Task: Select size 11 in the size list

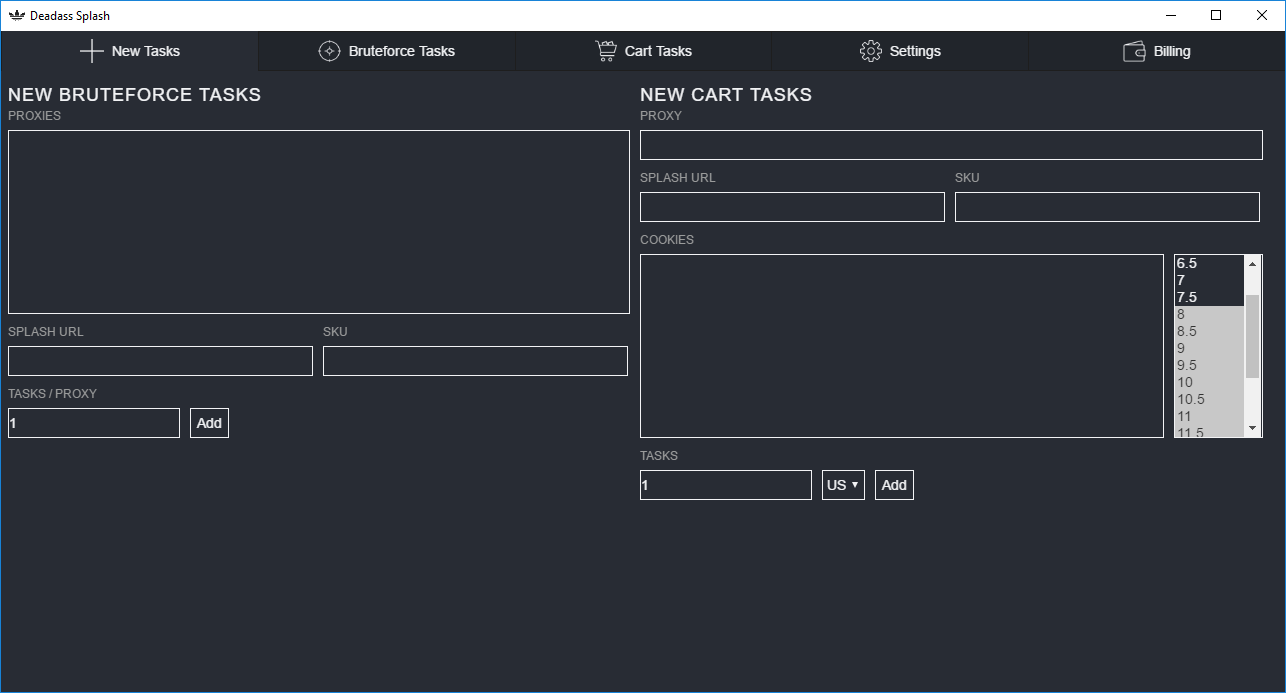Action: (1209, 416)
